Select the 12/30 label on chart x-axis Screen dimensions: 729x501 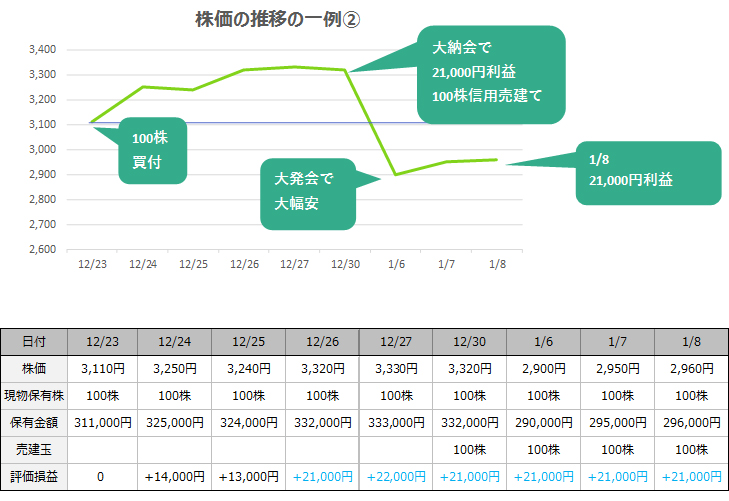pyautogui.click(x=345, y=265)
